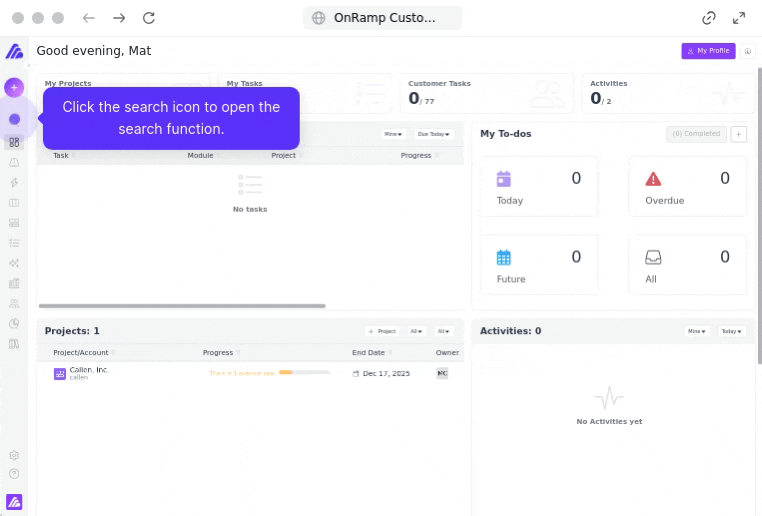Select the Overdue to-dos card
The height and width of the screenshot is (516, 762).
coord(687,187)
